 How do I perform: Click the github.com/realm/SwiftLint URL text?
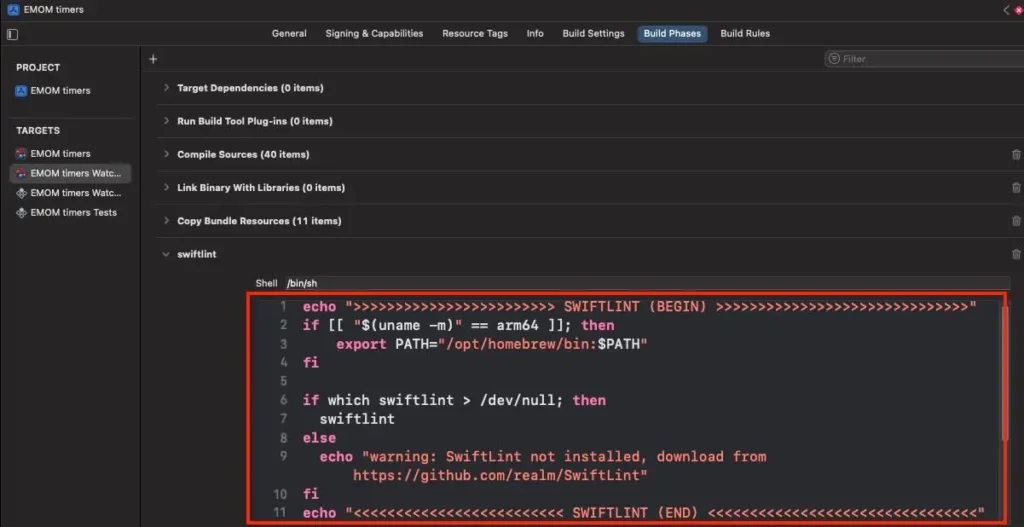pyautogui.click(x=500, y=475)
